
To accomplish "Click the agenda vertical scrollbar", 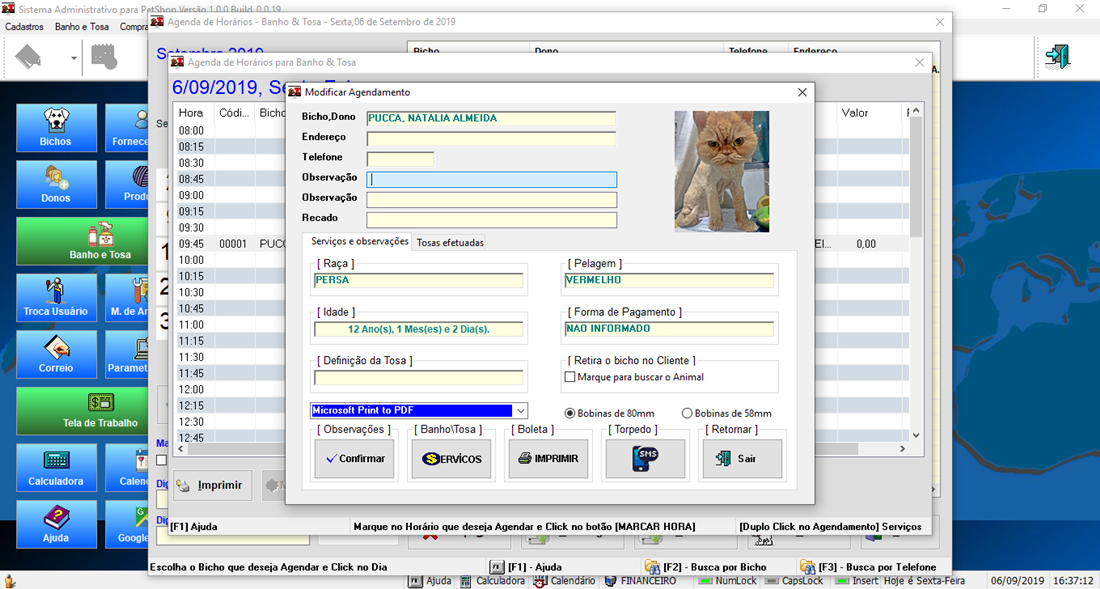I will pos(915,273).
